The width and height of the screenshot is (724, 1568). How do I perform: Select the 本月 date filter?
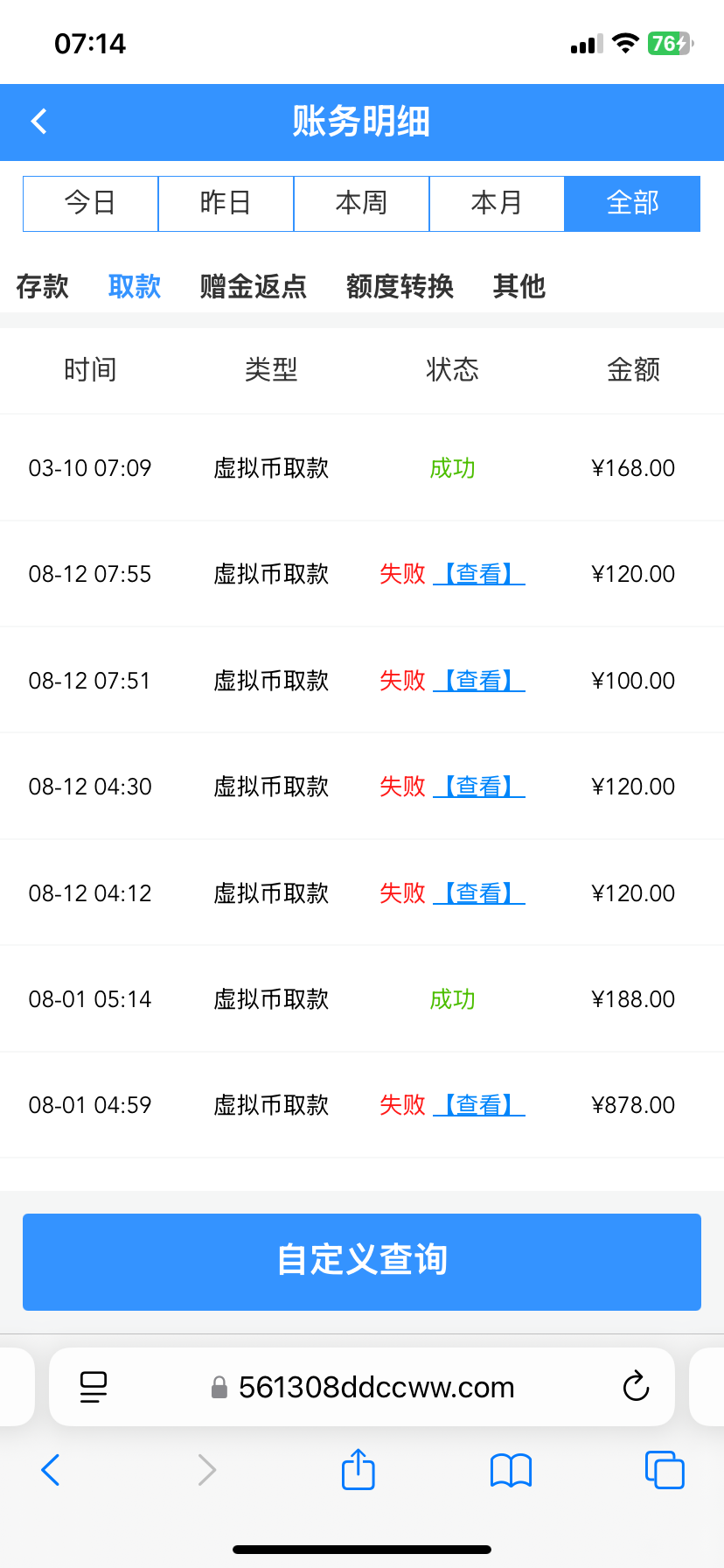click(497, 203)
